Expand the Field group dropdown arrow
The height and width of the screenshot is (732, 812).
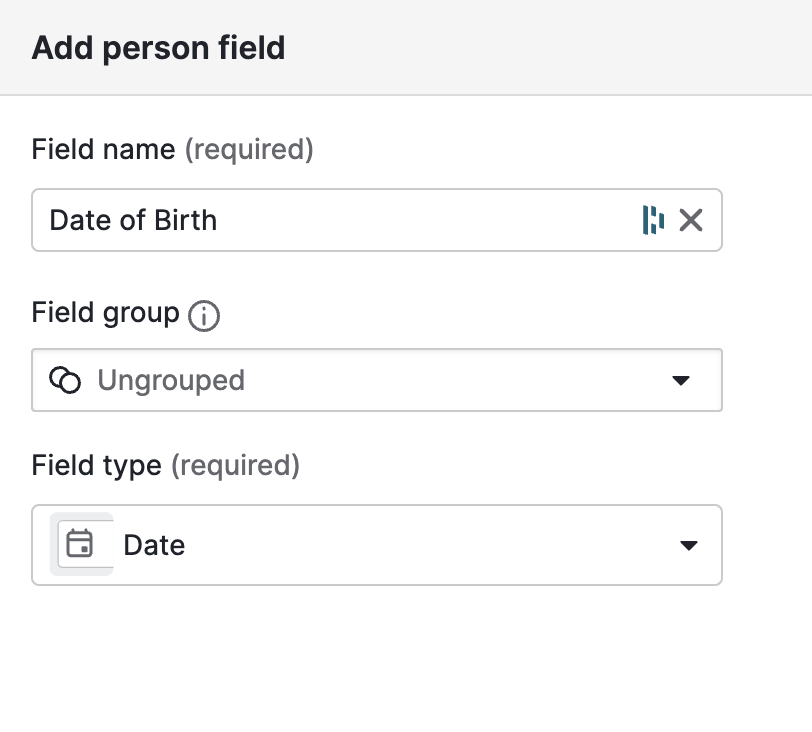point(681,380)
